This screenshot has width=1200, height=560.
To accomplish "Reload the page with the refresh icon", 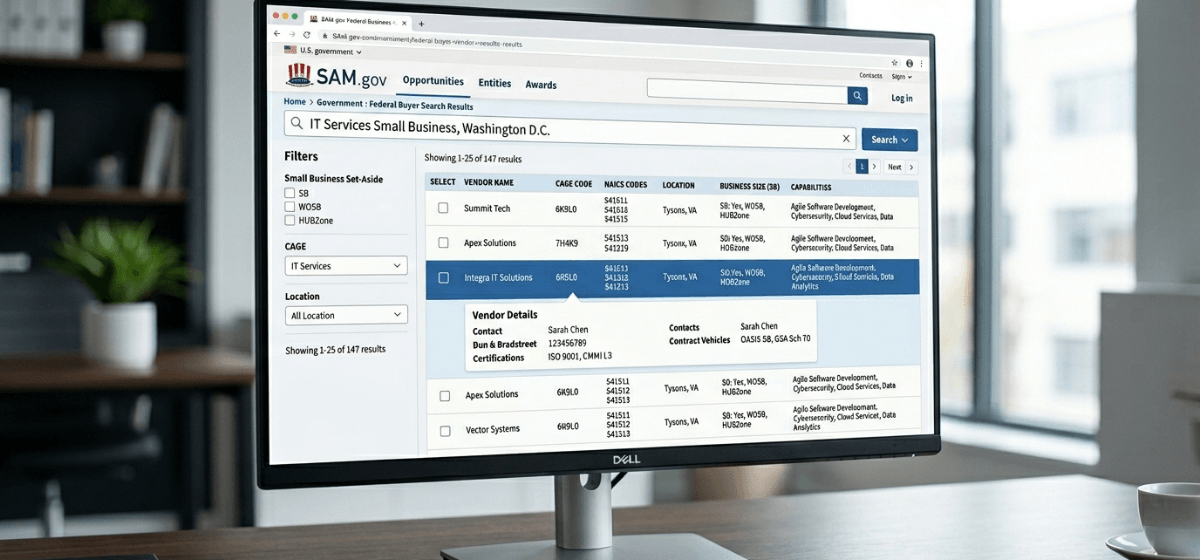I will point(307,35).
